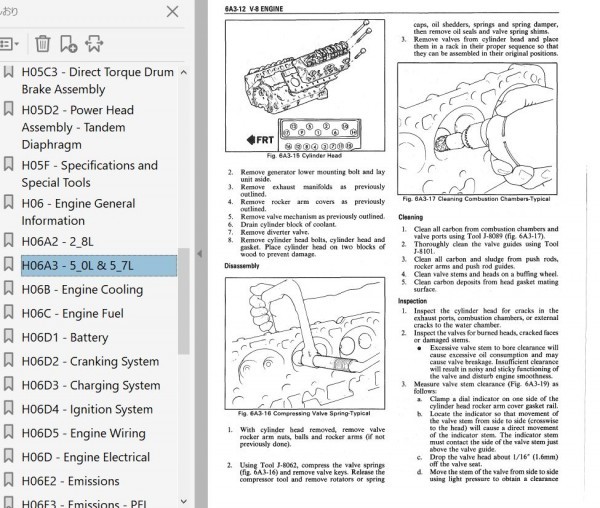Click bookmark icon beside H06D3 - Charging System

coord(8,384)
